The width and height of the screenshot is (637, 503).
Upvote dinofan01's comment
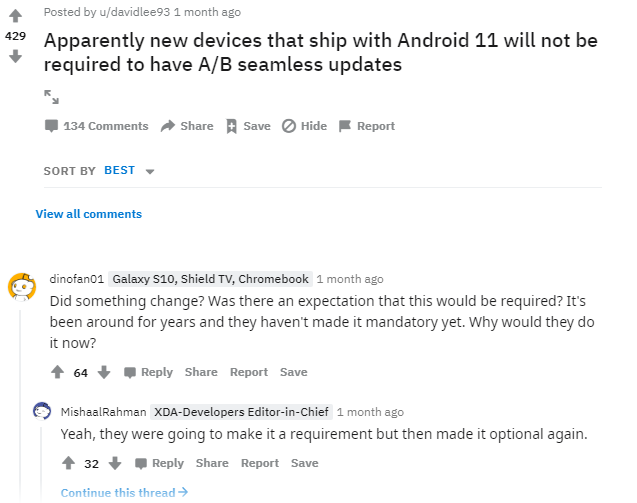pyautogui.click(x=57, y=372)
